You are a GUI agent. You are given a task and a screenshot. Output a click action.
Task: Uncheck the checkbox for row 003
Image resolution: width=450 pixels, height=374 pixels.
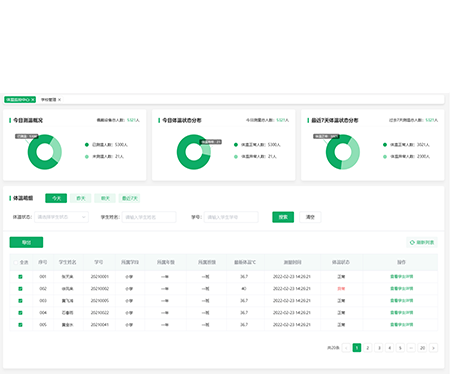(x=20, y=301)
